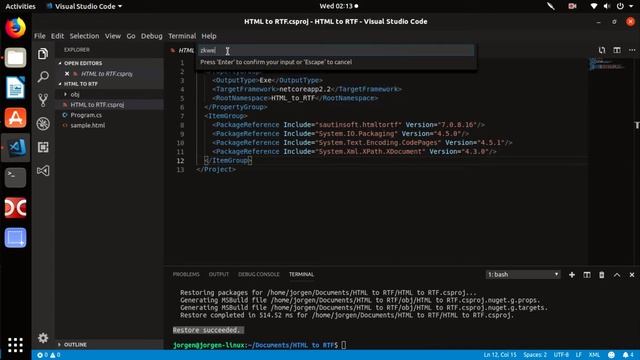Open Terminal app from the dock
Image resolution: width=640 pixels, height=360 pixels.
point(16,178)
